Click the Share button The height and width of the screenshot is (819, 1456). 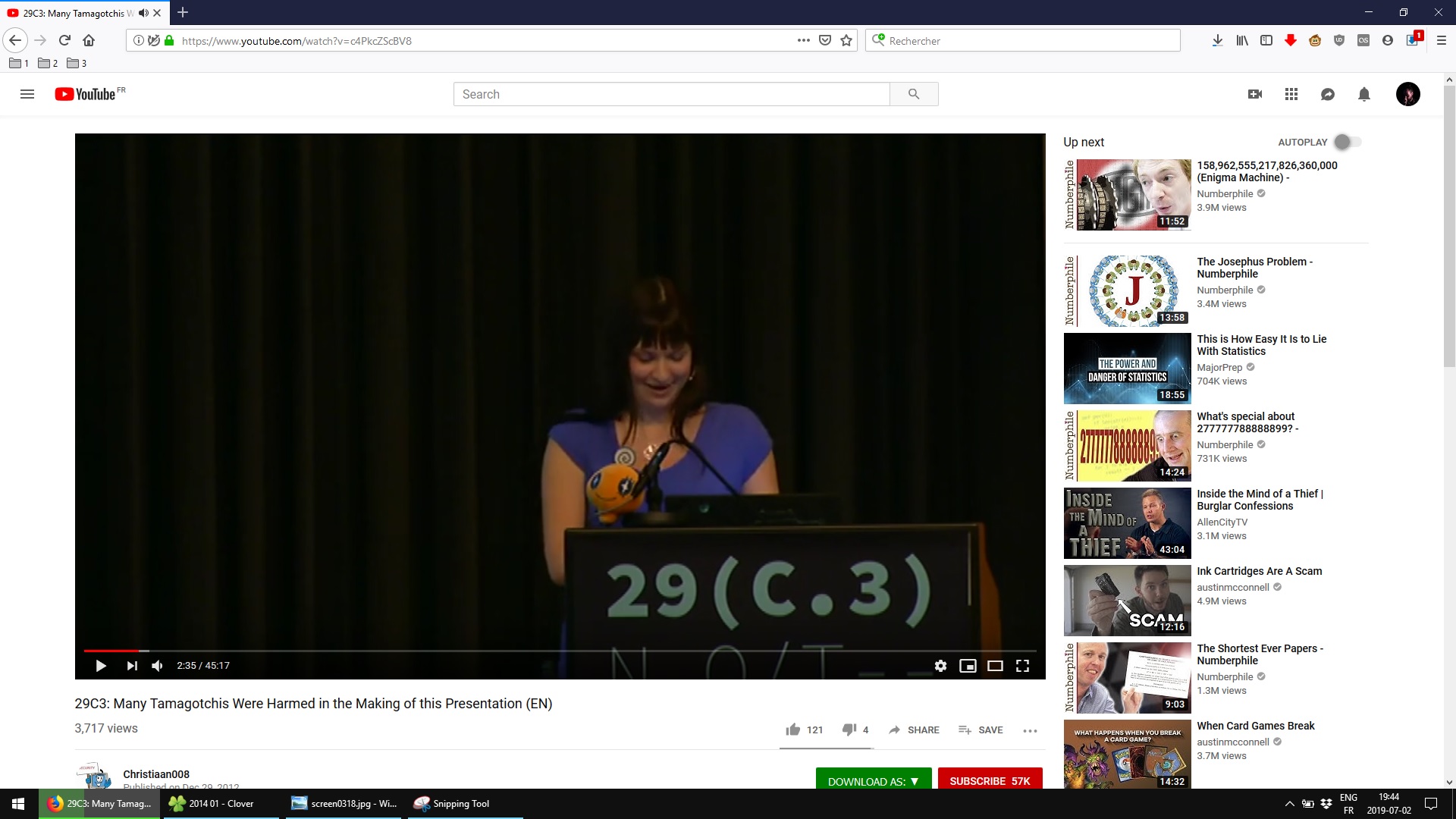pyautogui.click(x=914, y=730)
